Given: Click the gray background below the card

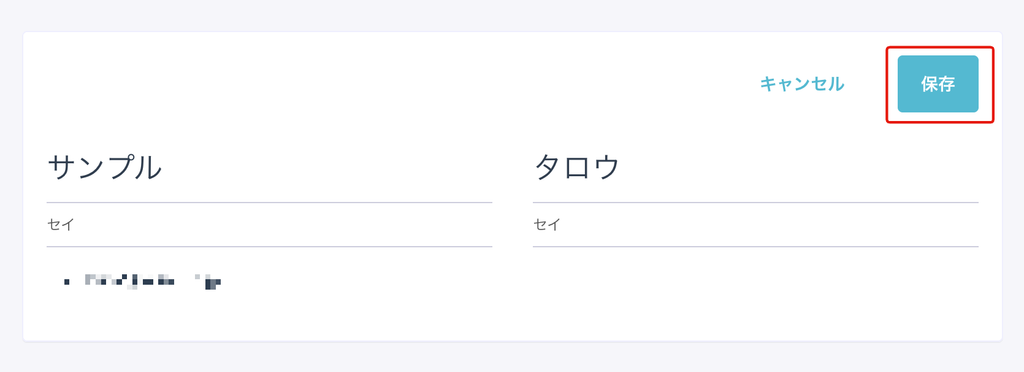Looking at the screenshot, I should (x=512, y=357).
